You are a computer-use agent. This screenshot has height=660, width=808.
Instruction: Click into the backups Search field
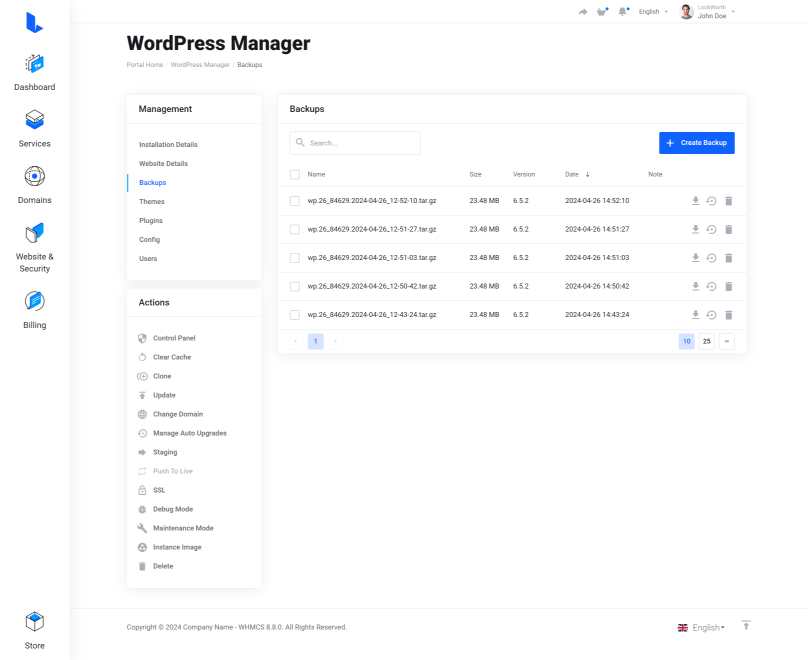[x=355, y=143]
